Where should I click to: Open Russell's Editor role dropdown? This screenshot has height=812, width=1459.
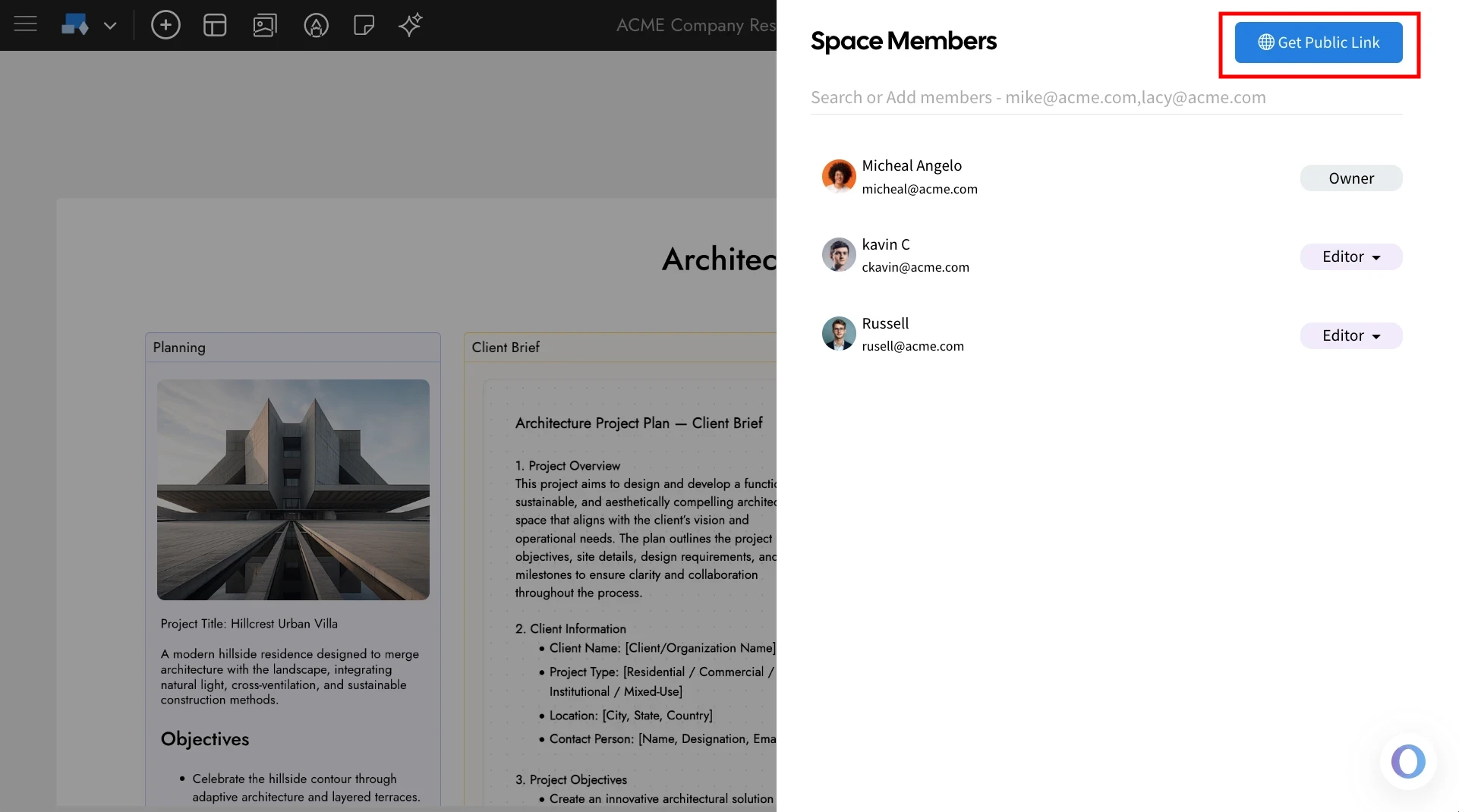point(1350,335)
